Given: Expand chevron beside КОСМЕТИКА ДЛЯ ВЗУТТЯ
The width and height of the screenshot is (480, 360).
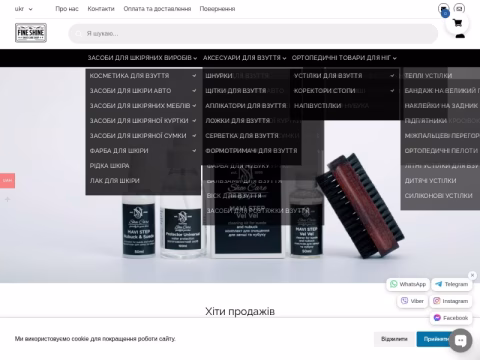Looking at the screenshot, I should click(194, 76).
